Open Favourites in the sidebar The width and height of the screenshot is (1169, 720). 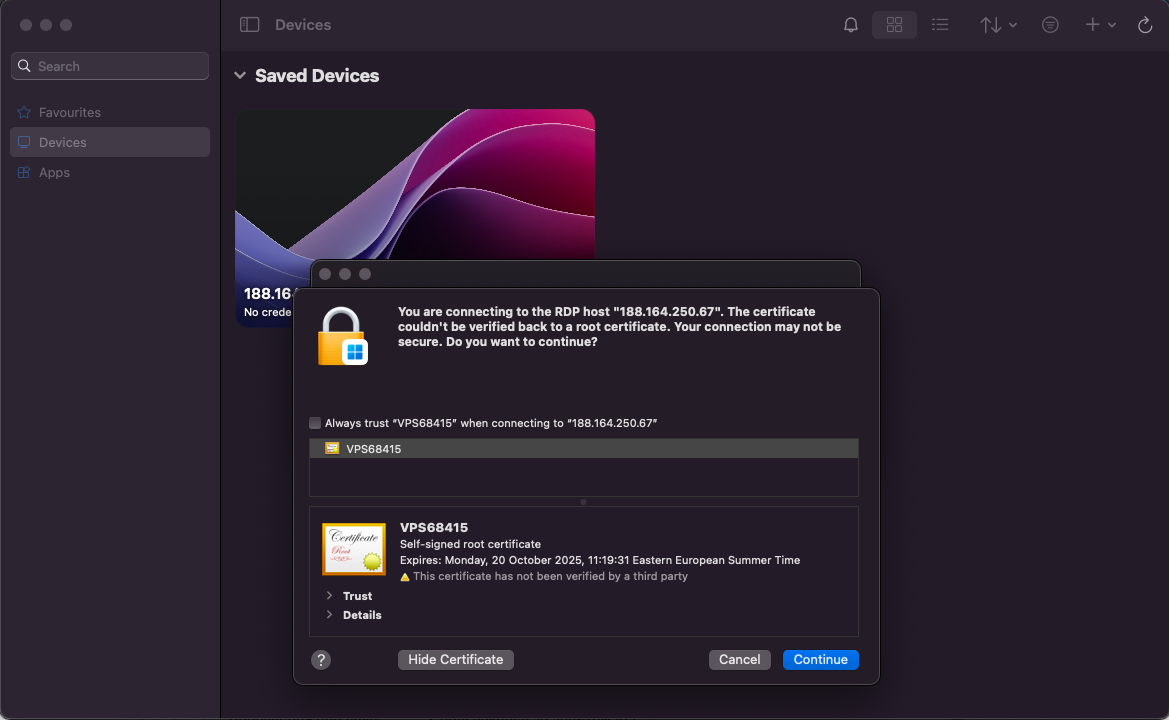pos(69,113)
